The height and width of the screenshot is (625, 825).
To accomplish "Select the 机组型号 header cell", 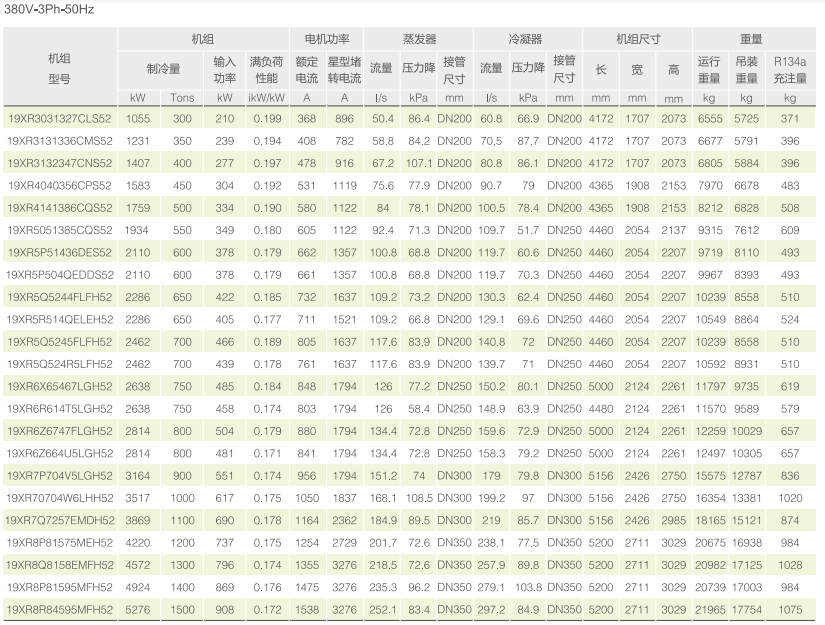I will click(x=60, y=68).
